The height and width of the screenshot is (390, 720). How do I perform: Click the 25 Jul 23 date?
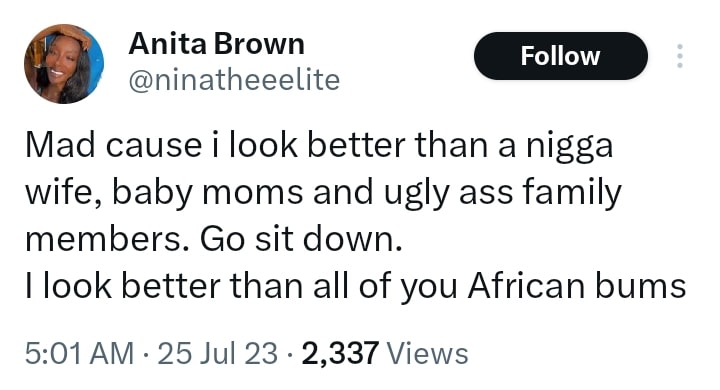[217, 354]
